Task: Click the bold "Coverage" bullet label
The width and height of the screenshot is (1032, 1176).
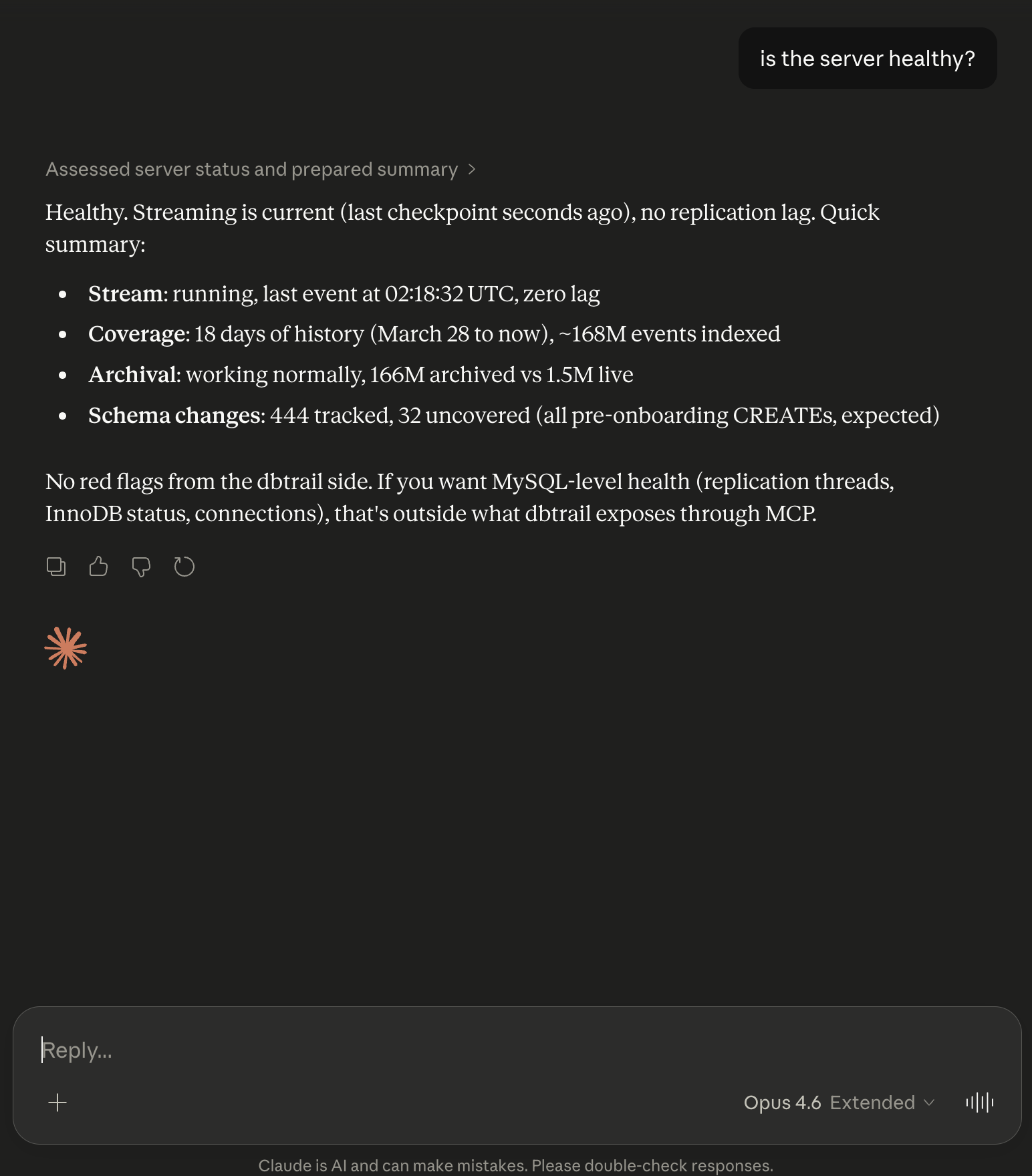Action: 138,334
